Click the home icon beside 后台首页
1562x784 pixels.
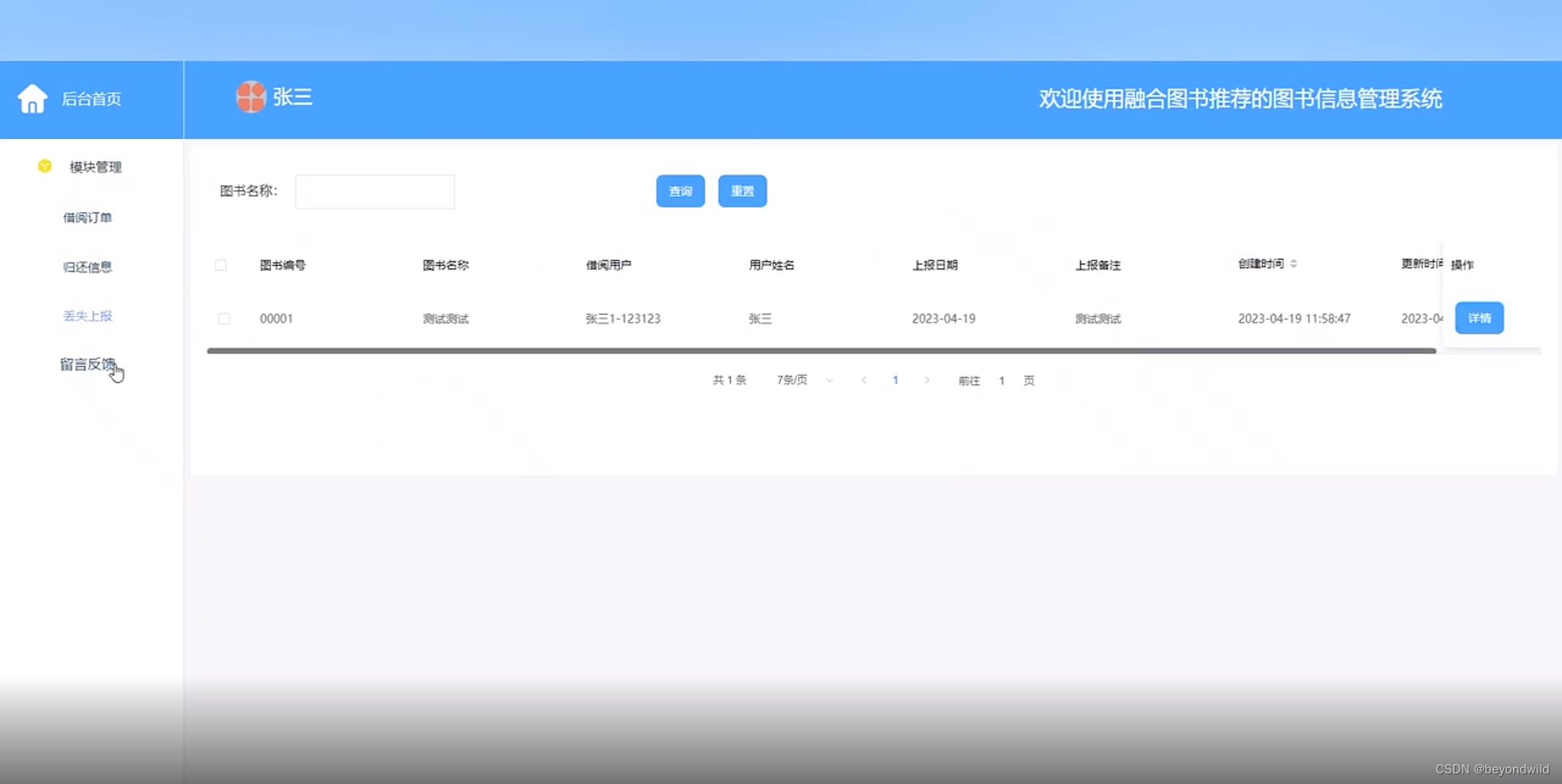click(x=33, y=98)
